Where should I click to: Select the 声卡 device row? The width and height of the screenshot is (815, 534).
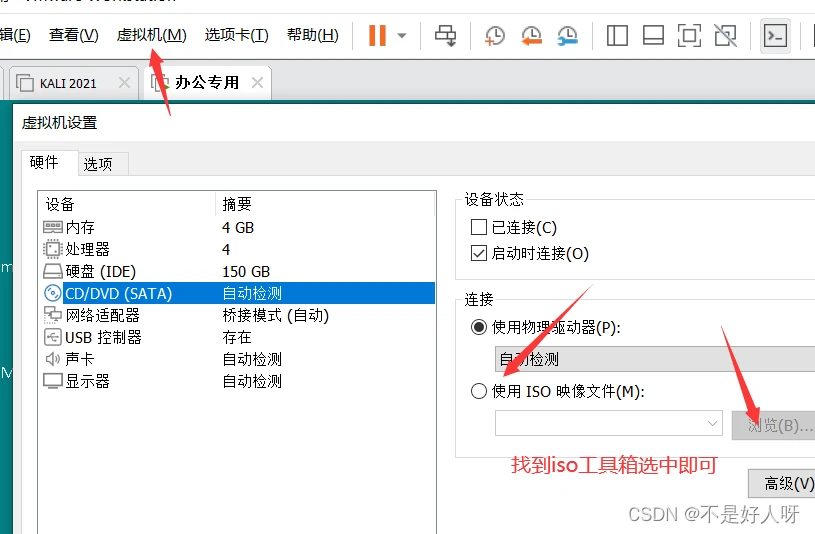(237, 359)
